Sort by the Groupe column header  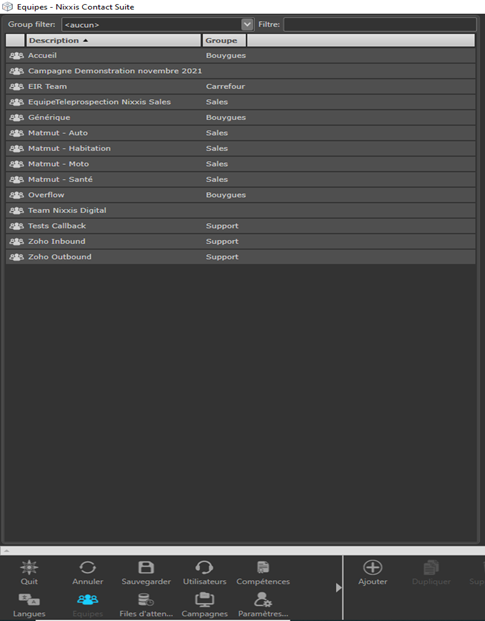click(224, 40)
